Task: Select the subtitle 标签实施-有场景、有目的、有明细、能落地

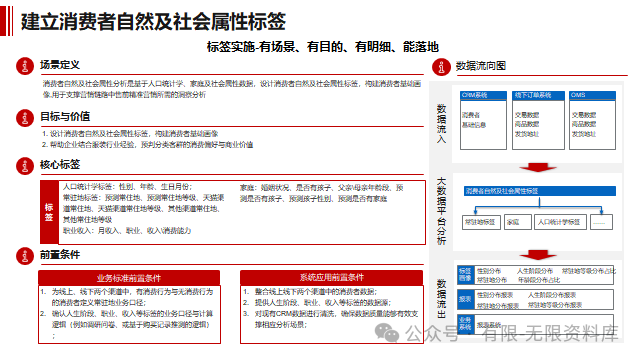Action: (322, 47)
